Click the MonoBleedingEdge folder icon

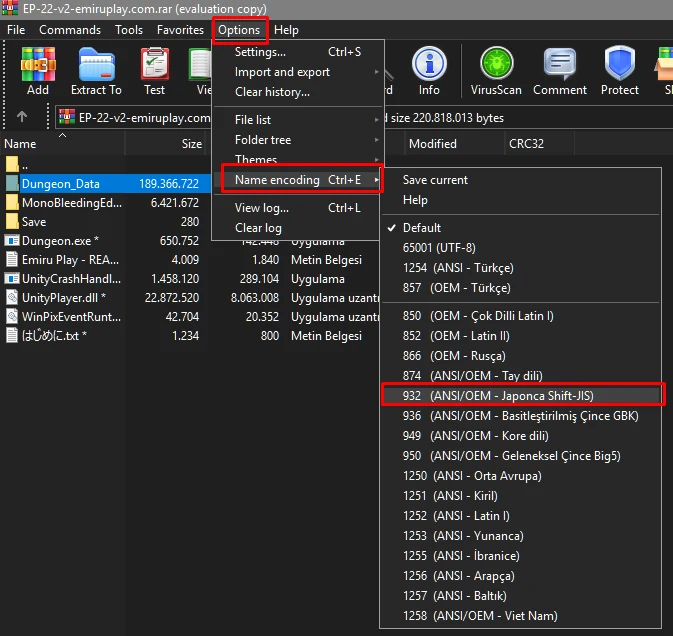(x=12, y=202)
